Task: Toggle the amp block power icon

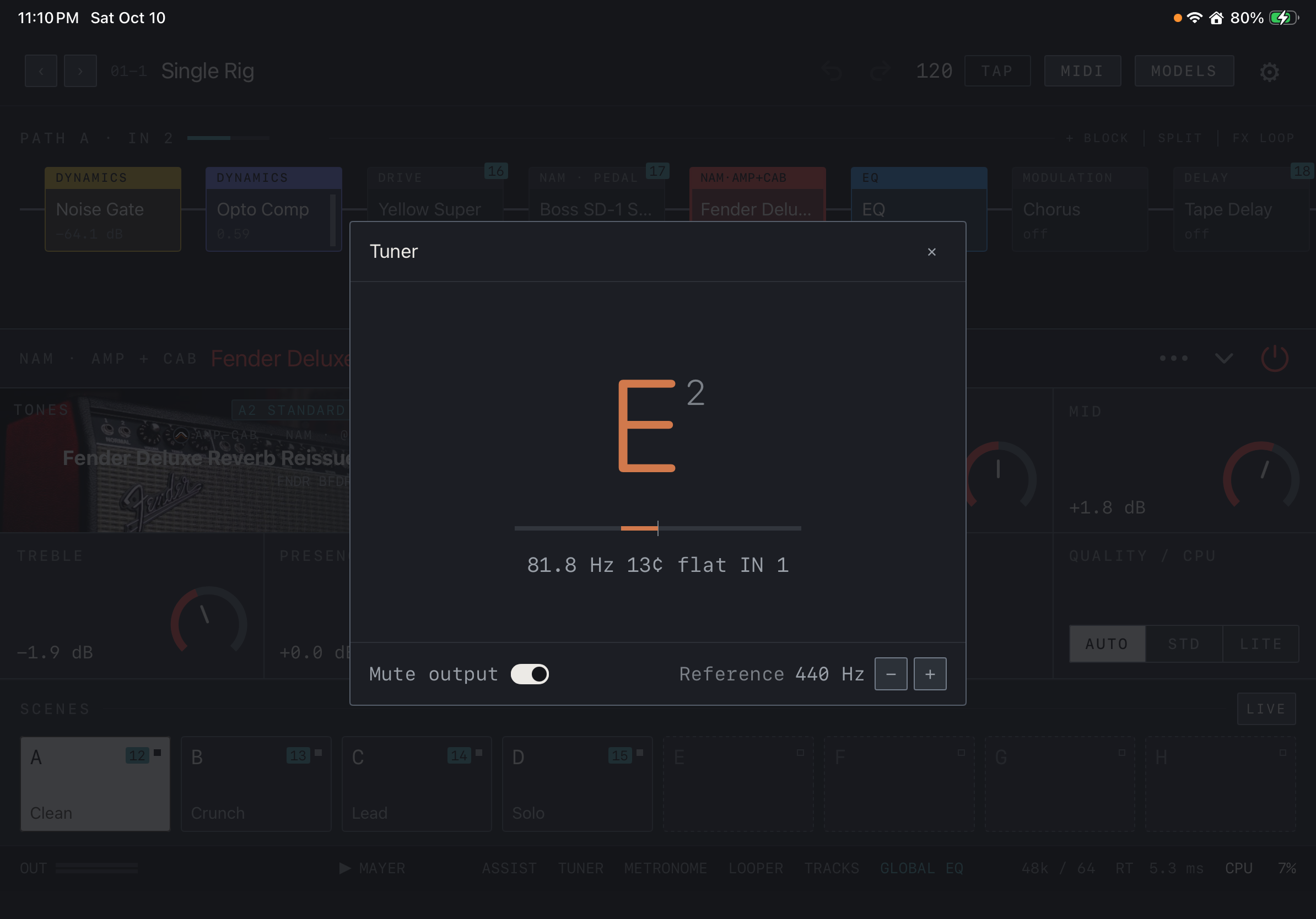Action: point(1275,359)
